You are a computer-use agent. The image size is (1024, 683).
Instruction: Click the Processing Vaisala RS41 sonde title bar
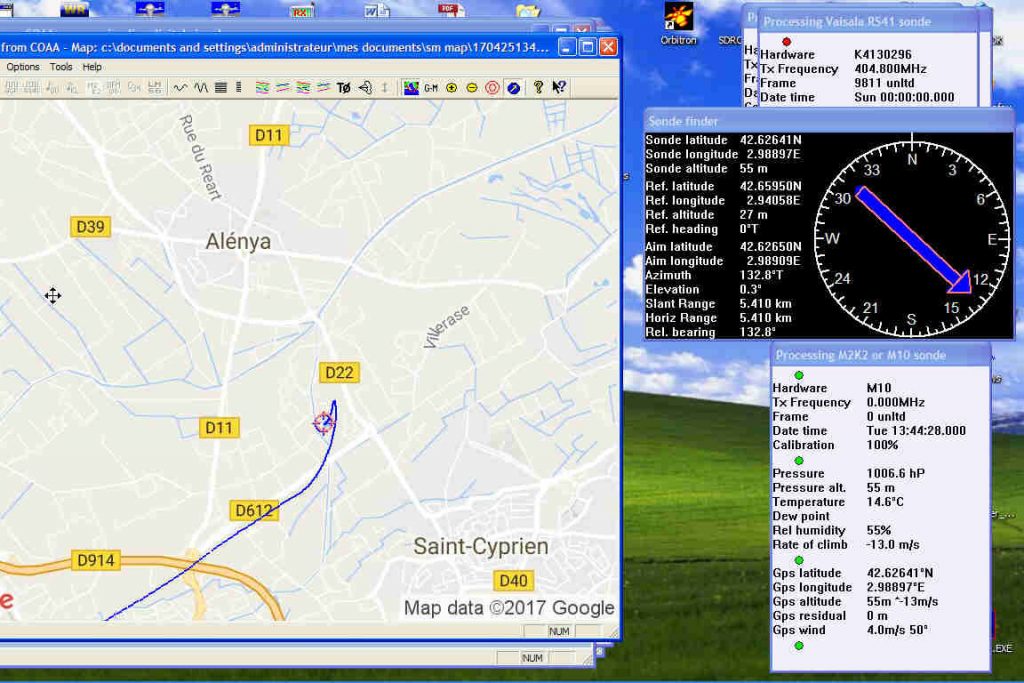tap(869, 22)
